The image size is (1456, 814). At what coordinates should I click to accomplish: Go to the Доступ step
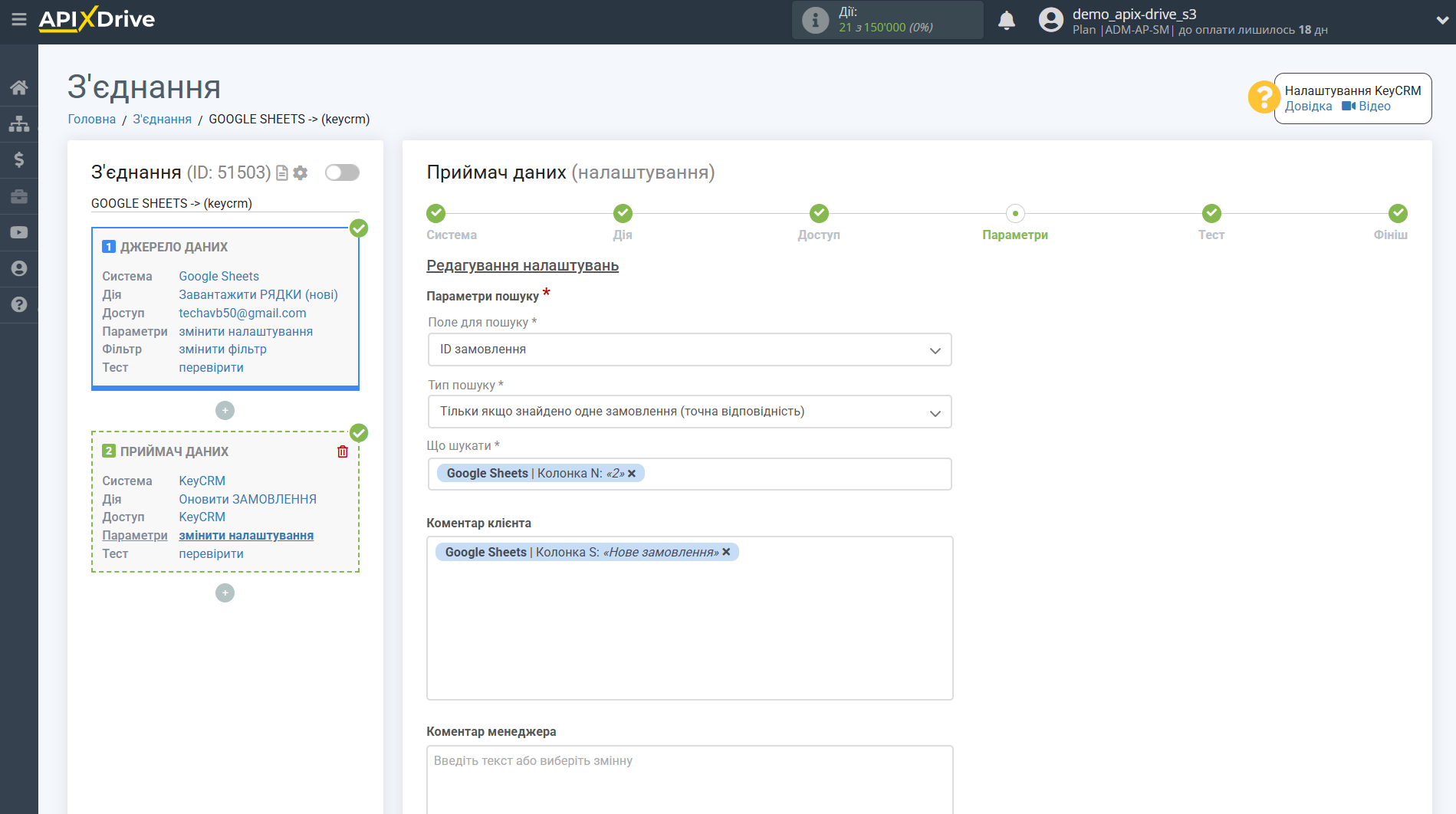(x=819, y=214)
